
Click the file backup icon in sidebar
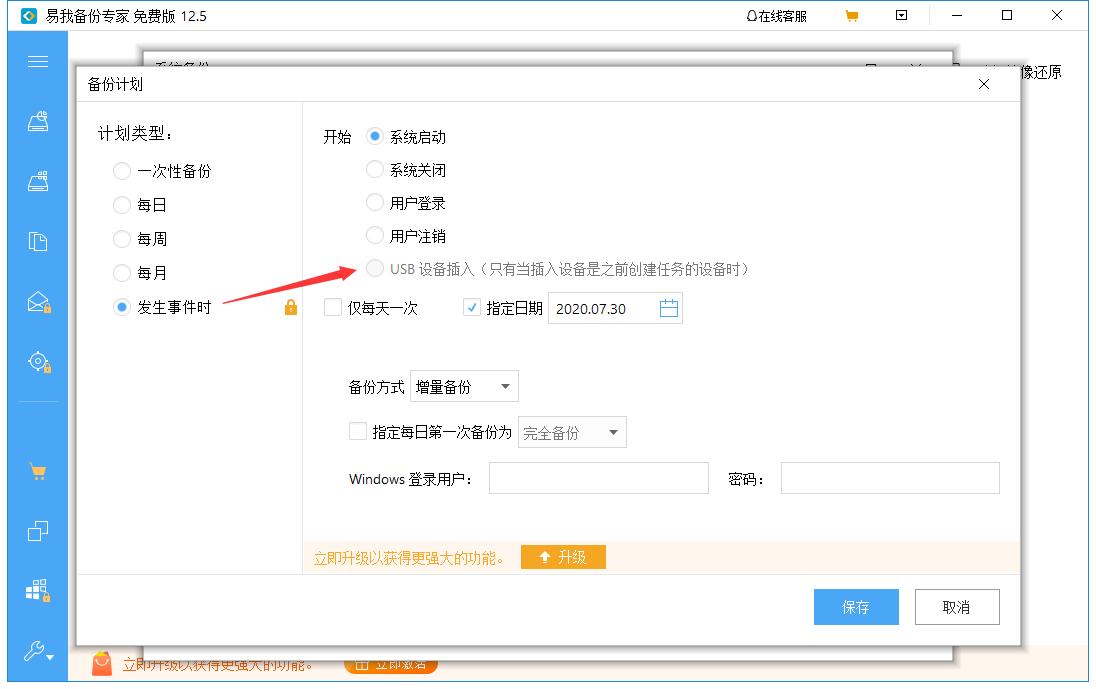coord(37,241)
